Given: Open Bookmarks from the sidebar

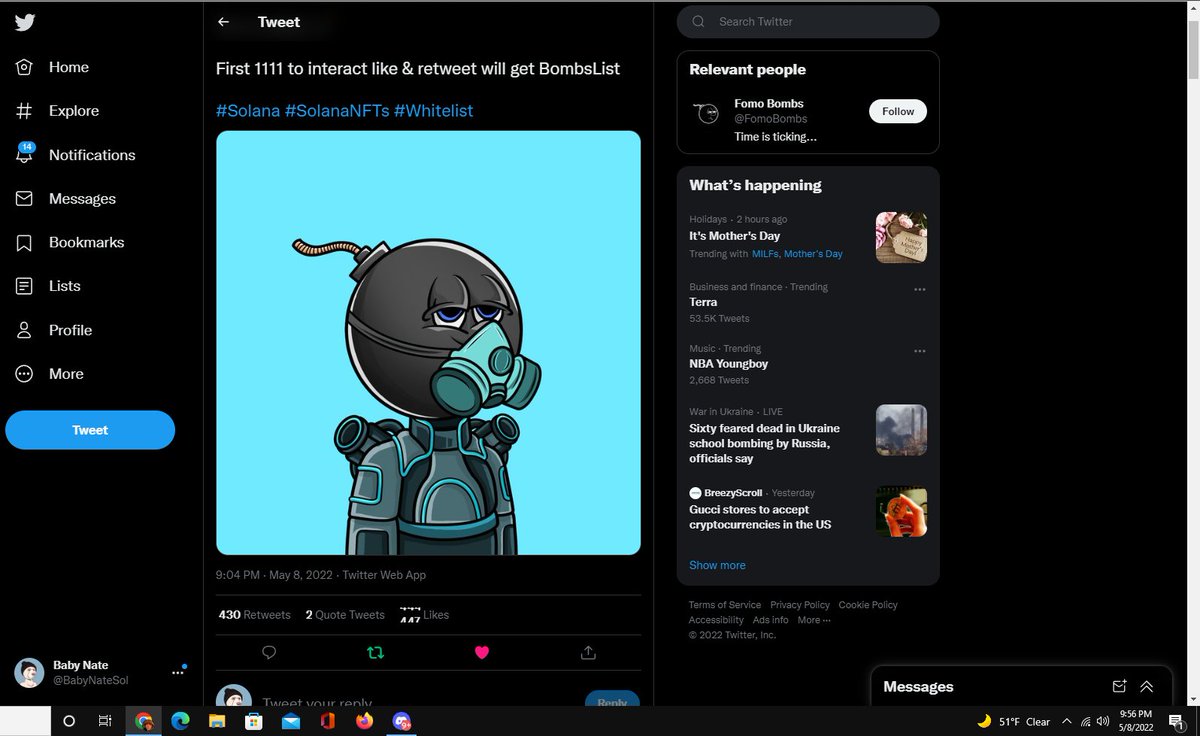Looking at the screenshot, I should click(70, 242).
